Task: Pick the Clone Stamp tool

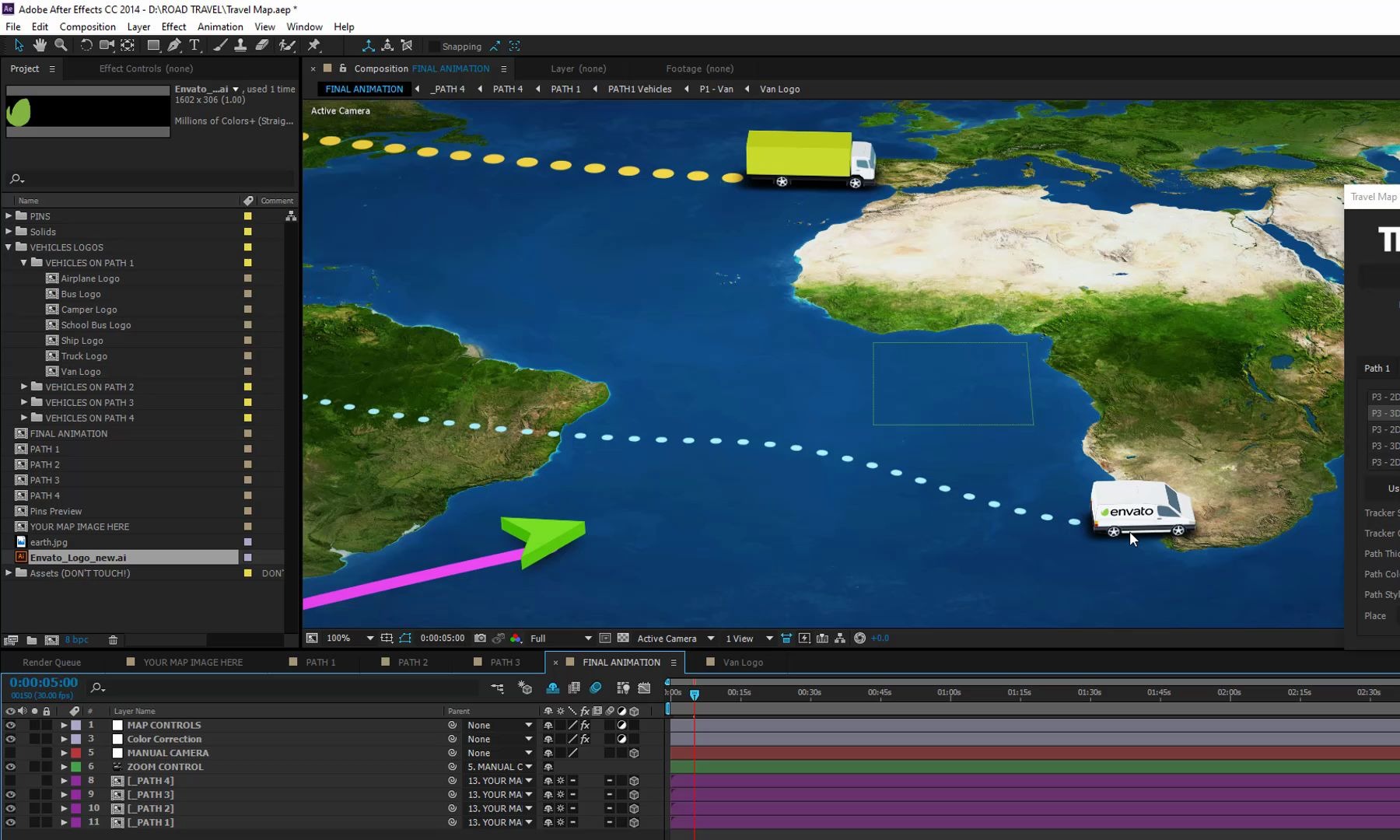Action: coord(241,46)
